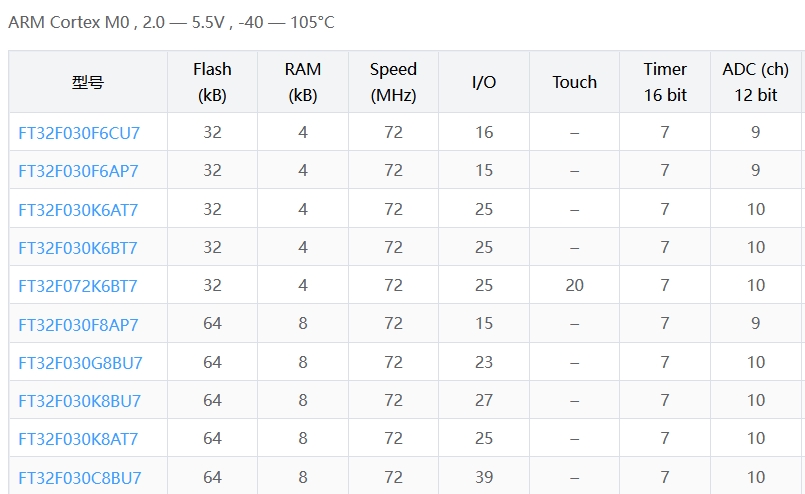
Task: Open the FT32F030C8BU7 model link
Action: point(79,478)
